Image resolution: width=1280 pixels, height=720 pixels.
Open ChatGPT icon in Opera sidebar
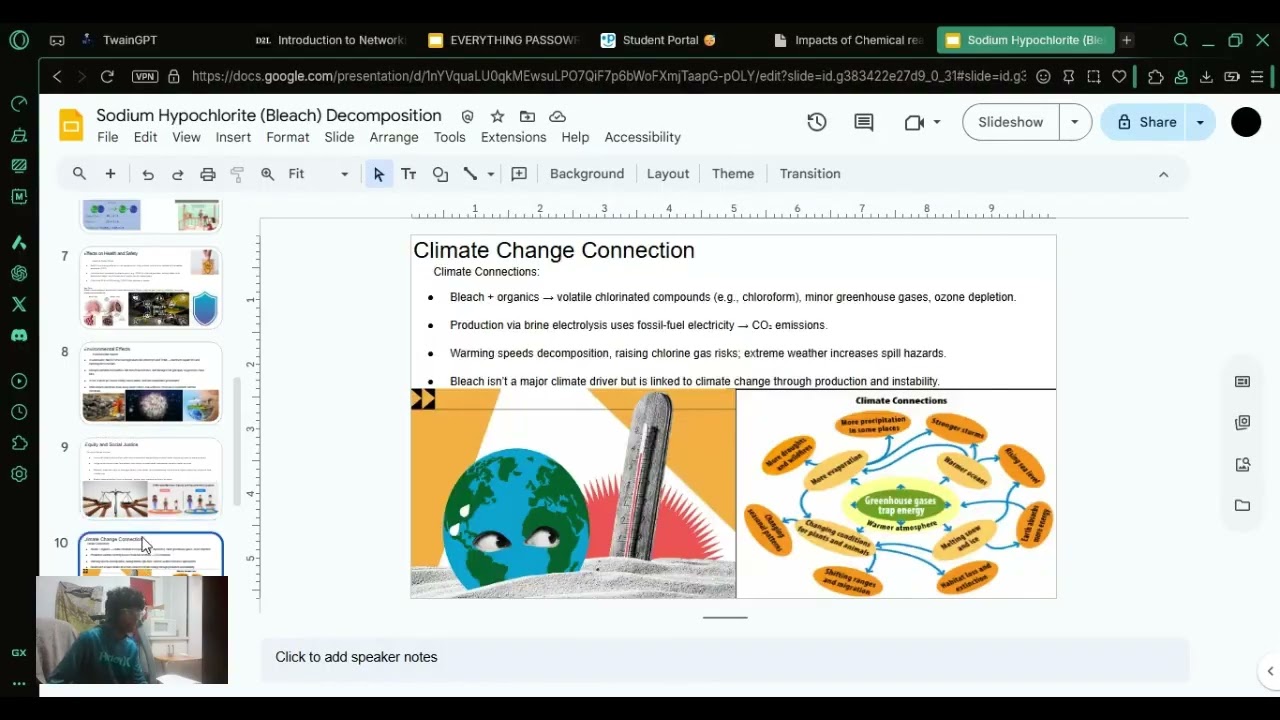pos(19,273)
